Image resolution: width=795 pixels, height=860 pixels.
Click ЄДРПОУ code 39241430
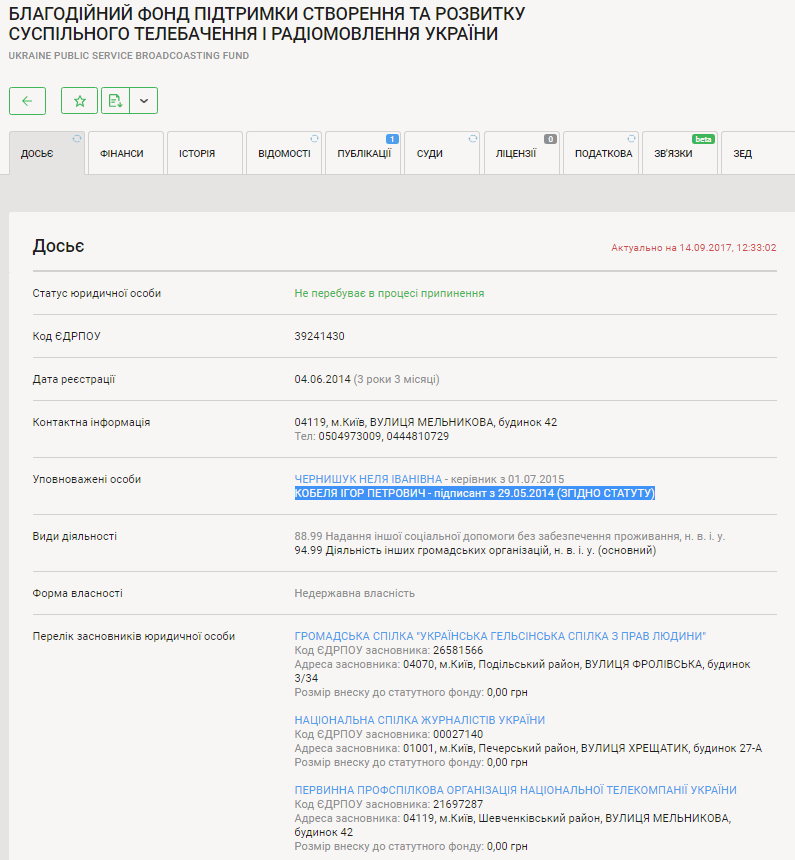click(x=319, y=336)
